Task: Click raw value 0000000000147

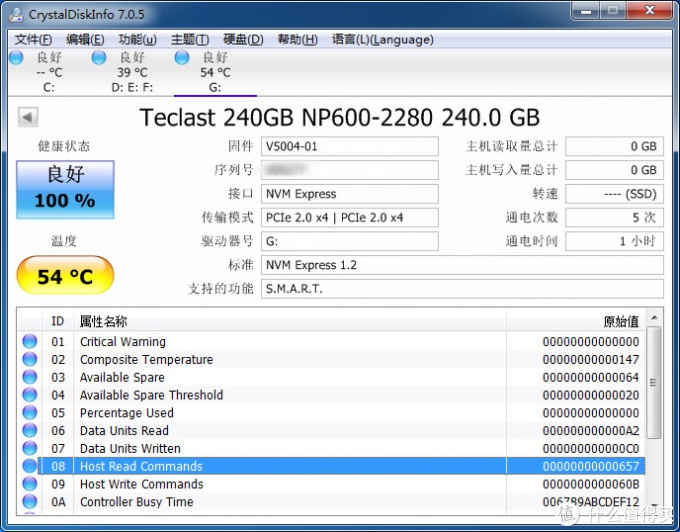Action: click(591, 359)
